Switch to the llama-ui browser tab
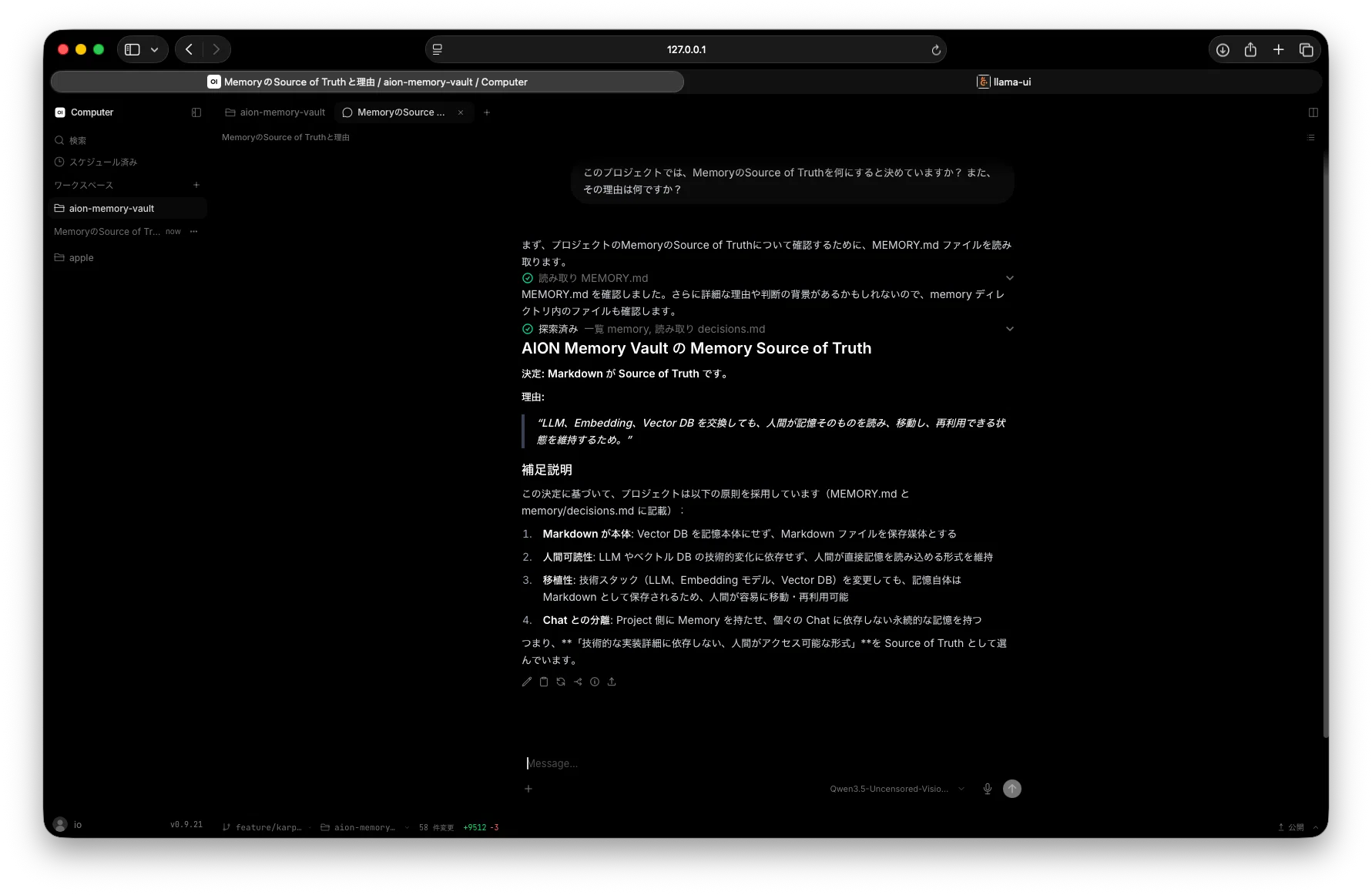The width and height of the screenshot is (1372, 895). pyautogui.click(x=1004, y=82)
